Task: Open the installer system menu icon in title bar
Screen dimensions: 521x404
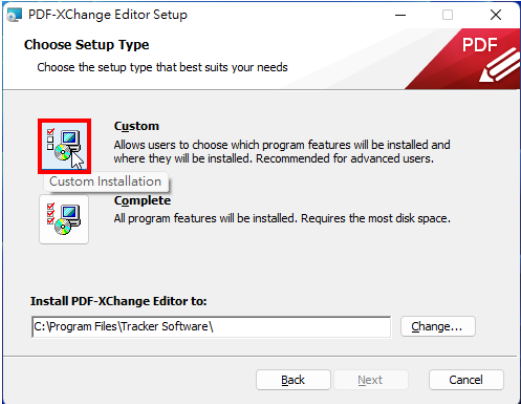Action: [x=14, y=15]
